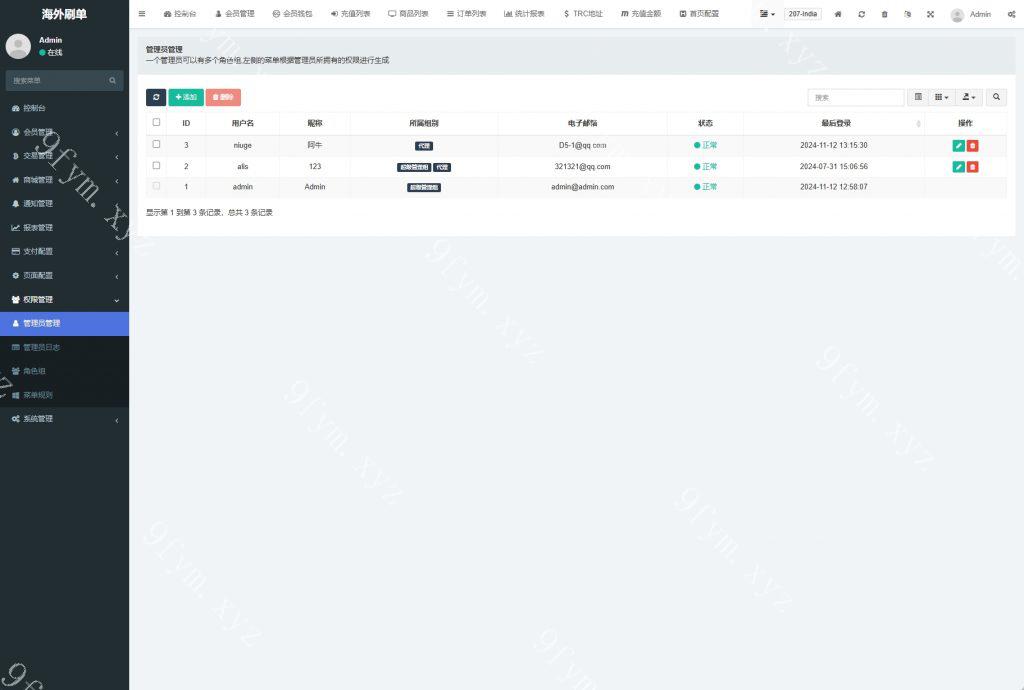This screenshot has width=1024, height=690.
Task: Select 管理员管理 in the sidebar
Action: [x=64, y=323]
